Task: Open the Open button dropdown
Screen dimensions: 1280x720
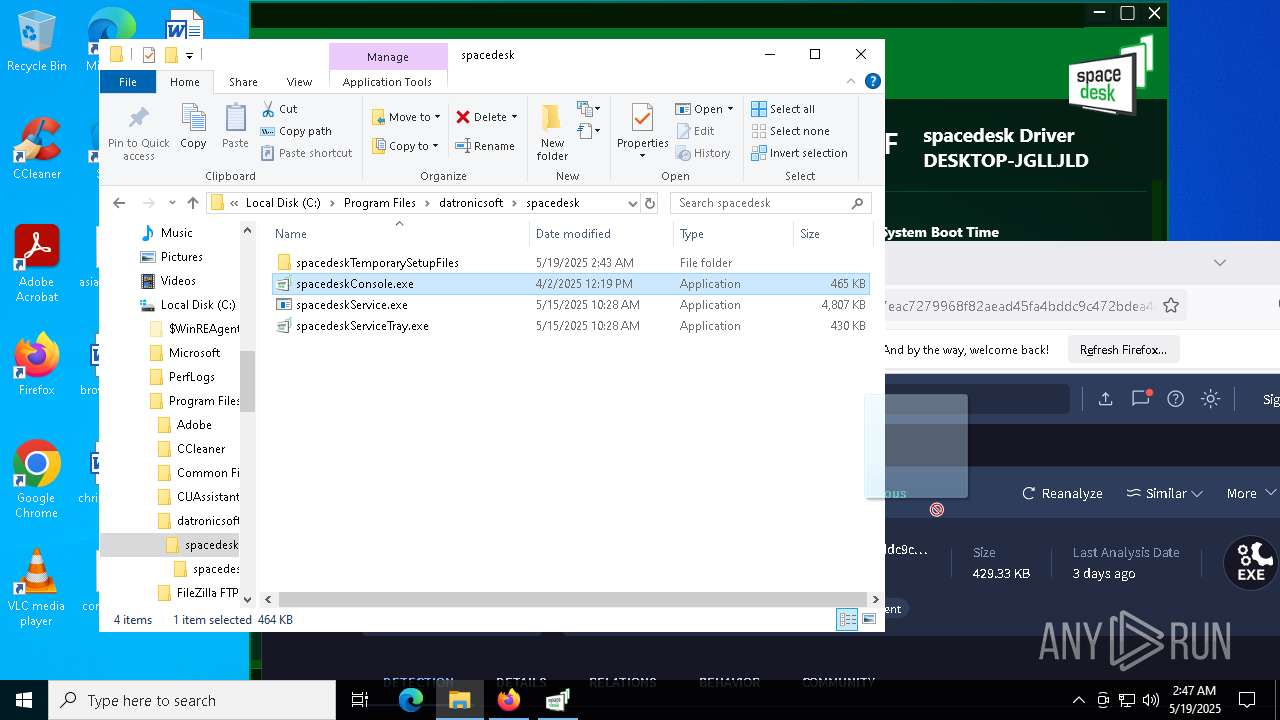Action: [730, 109]
